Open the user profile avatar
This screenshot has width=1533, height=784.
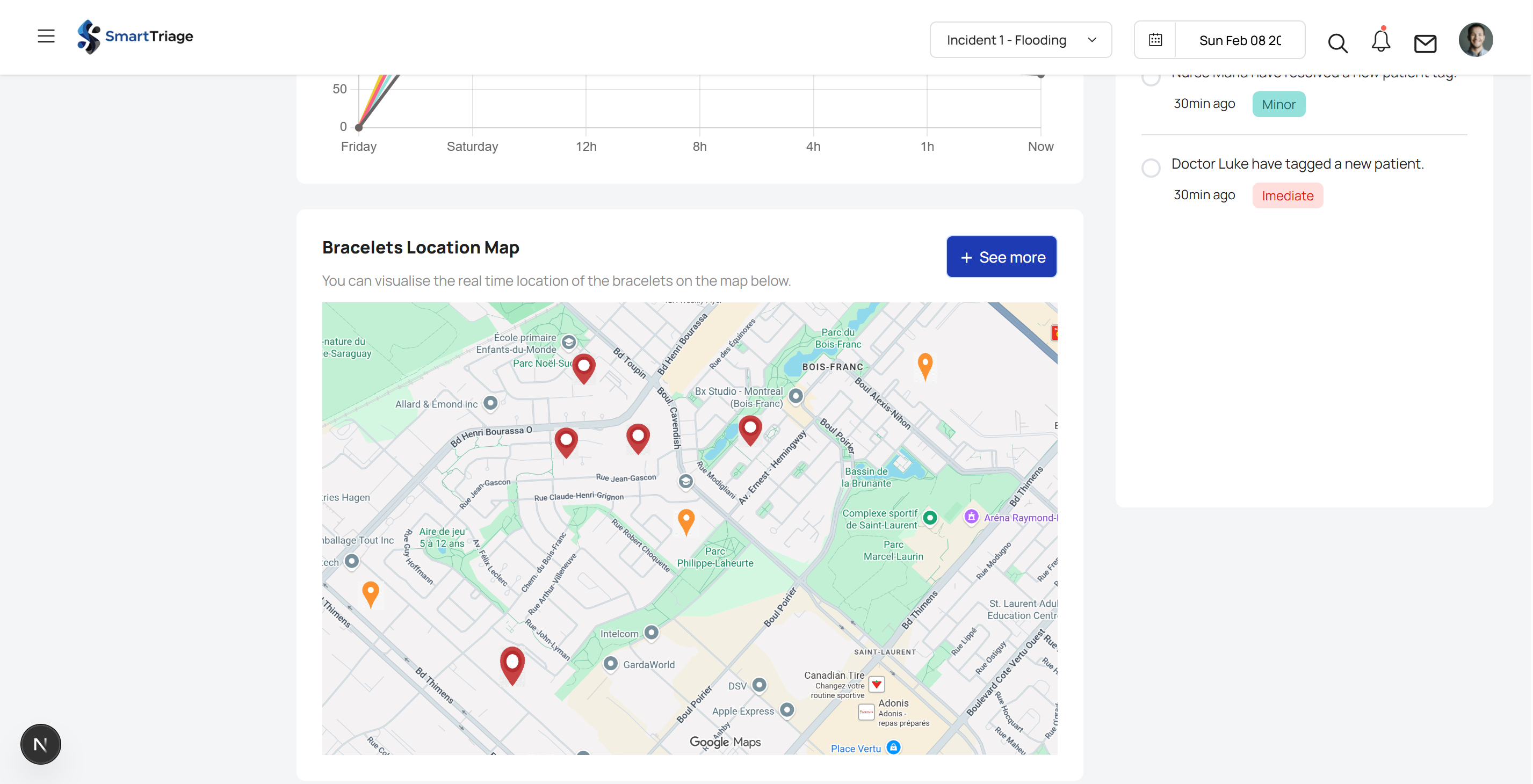click(1476, 40)
